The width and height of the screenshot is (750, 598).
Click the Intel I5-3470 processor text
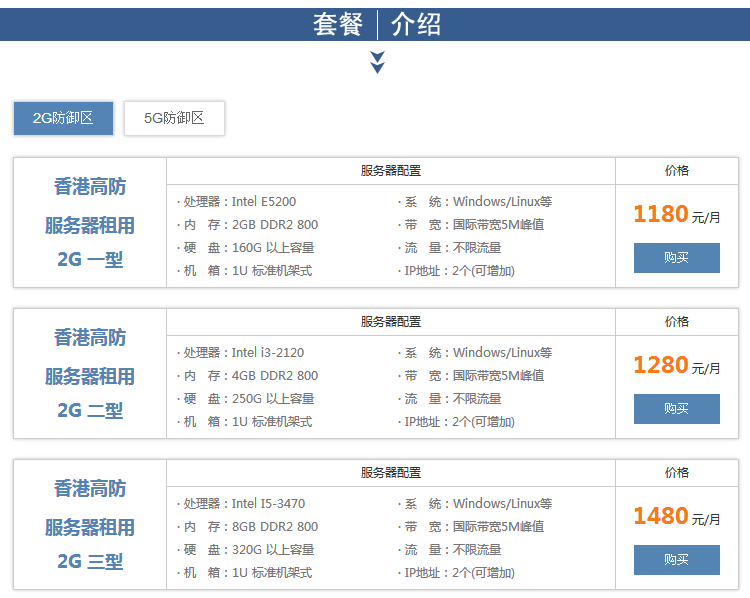pos(268,504)
